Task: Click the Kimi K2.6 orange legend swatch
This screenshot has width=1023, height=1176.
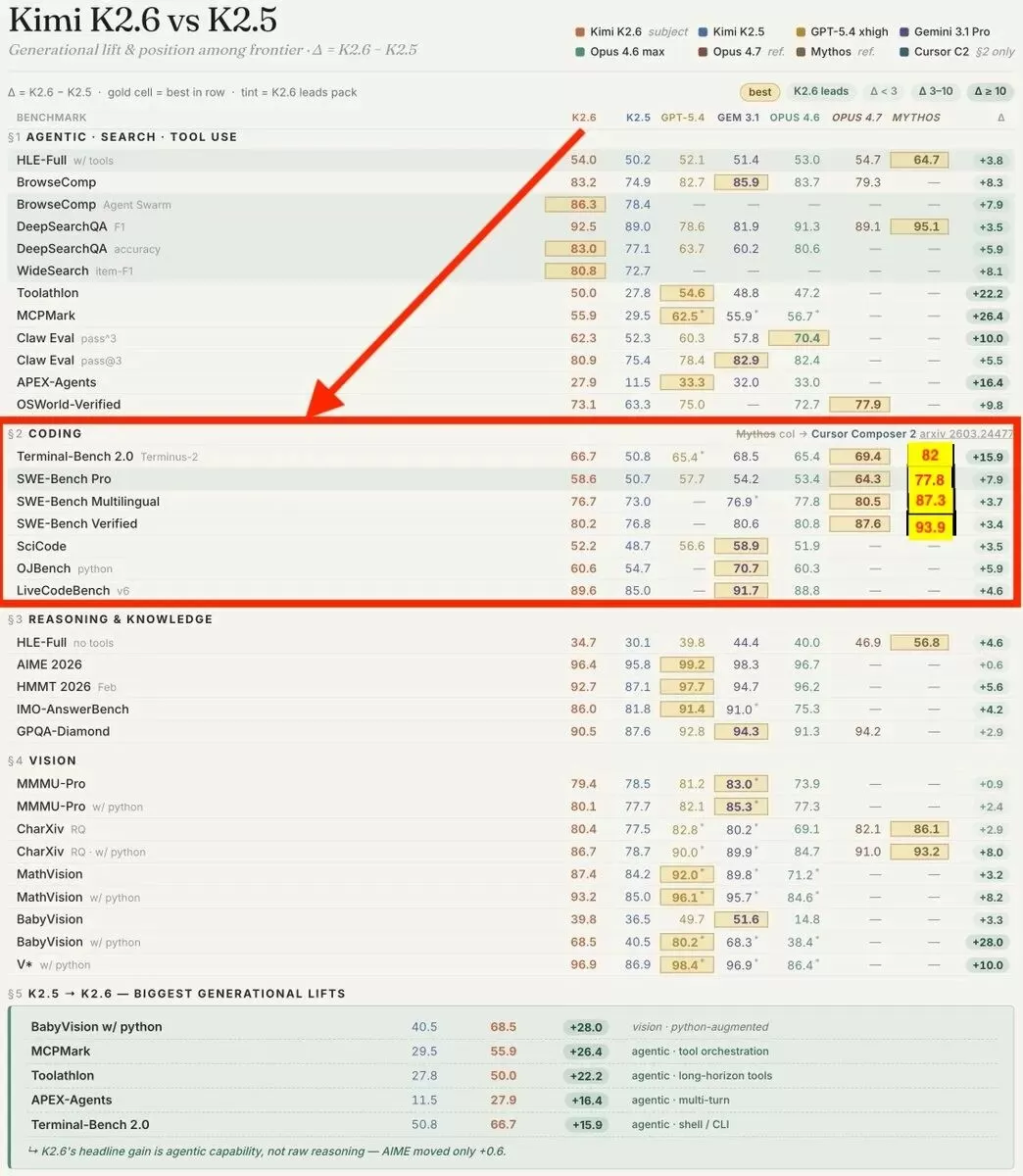Action: pos(581,32)
